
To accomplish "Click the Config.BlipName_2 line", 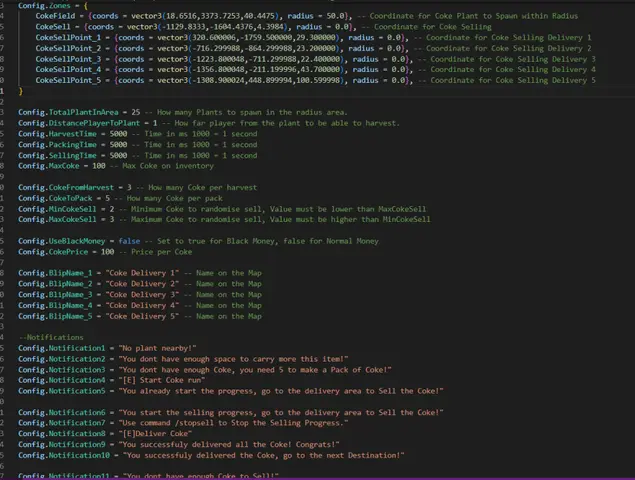I will (x=140, y=284).
